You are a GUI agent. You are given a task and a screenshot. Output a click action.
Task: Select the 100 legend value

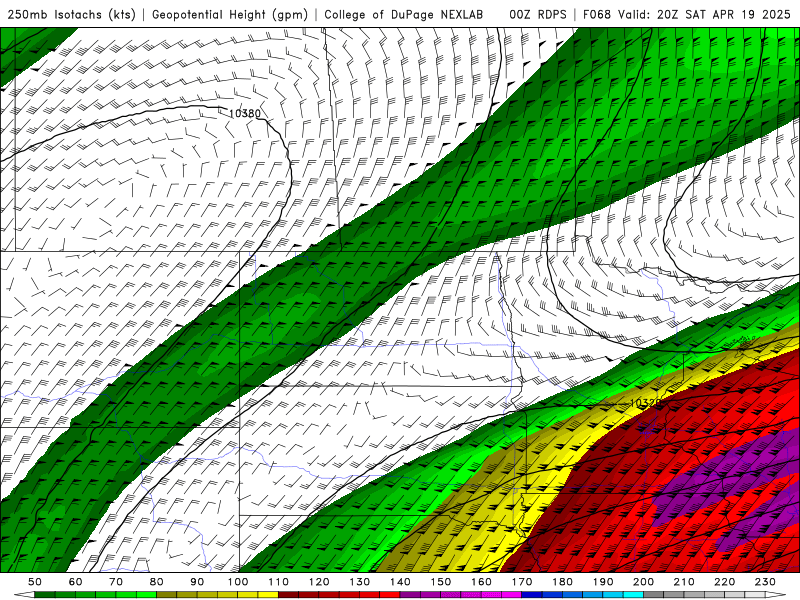click(238, 582)
